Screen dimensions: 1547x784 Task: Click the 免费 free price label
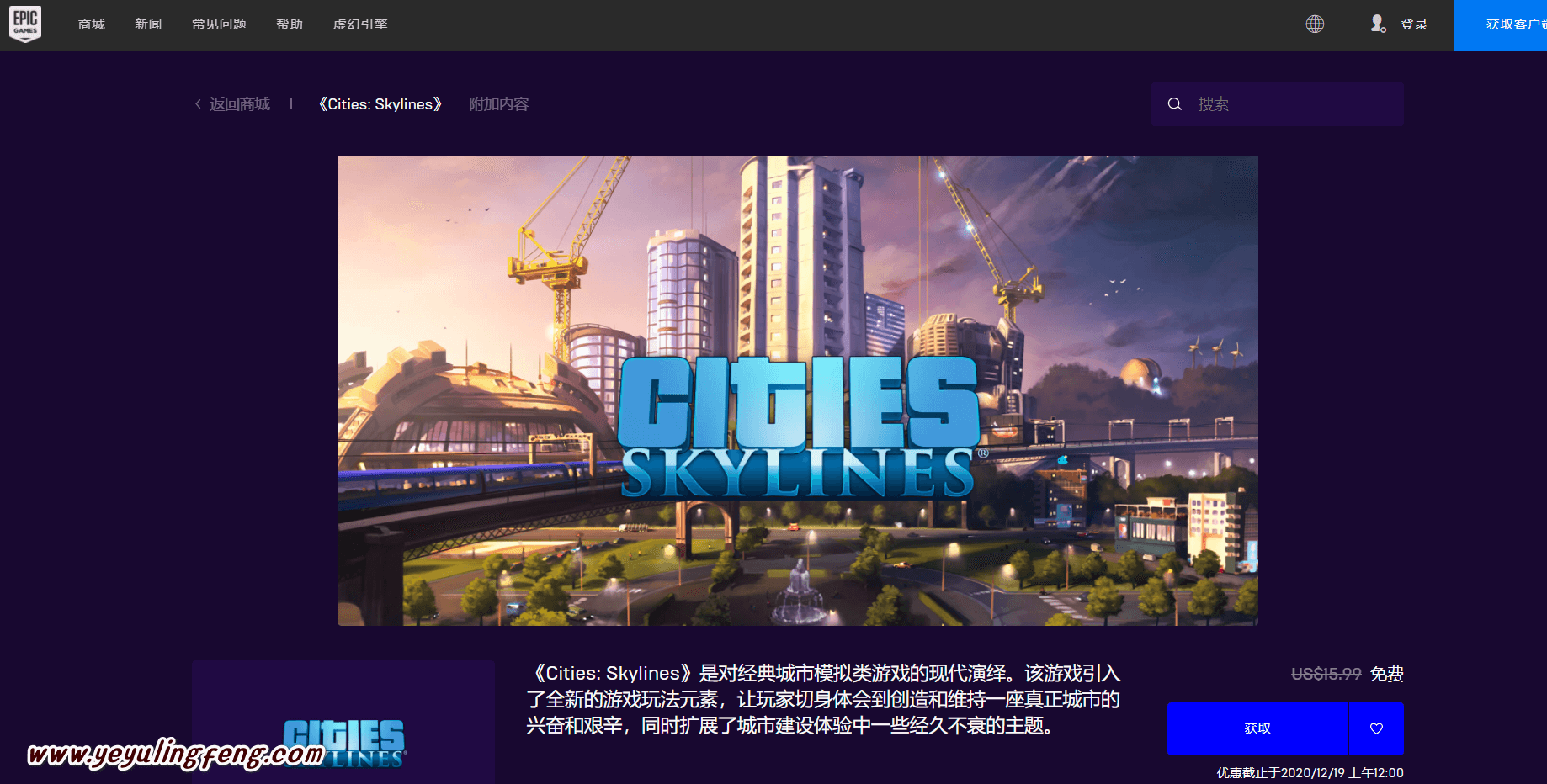point(1387,674)
